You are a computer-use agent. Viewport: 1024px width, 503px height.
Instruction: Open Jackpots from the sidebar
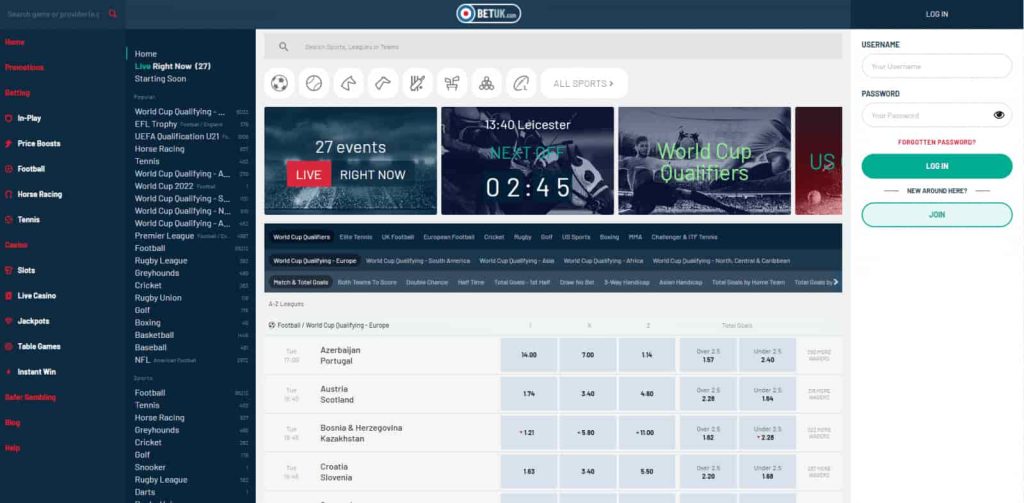pos(32,321)
